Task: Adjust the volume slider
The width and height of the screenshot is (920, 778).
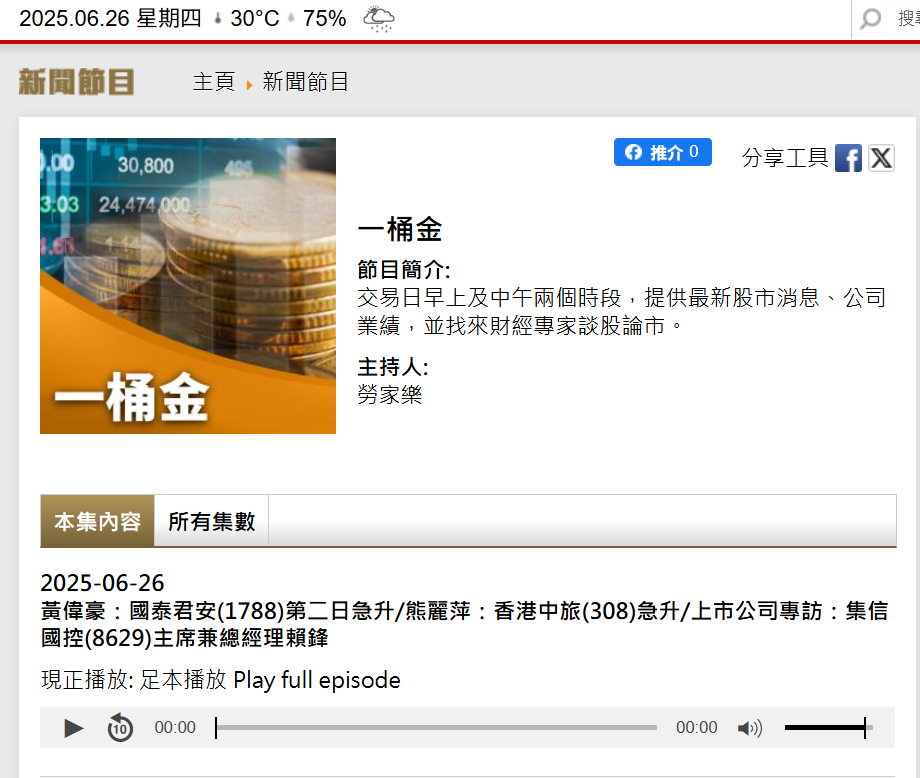Action: 828,728
